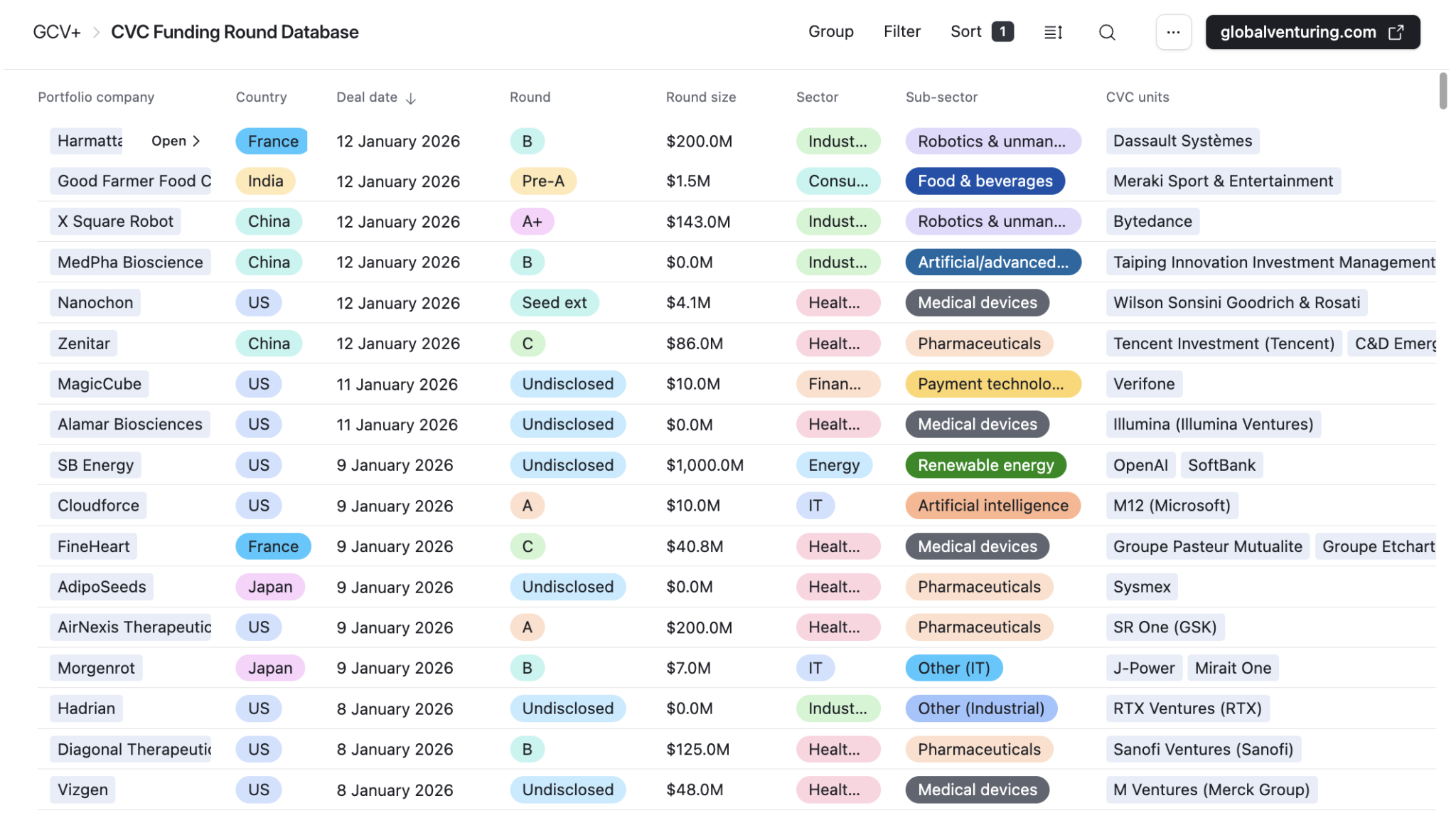Open the row height icon

click(1053, 32)
